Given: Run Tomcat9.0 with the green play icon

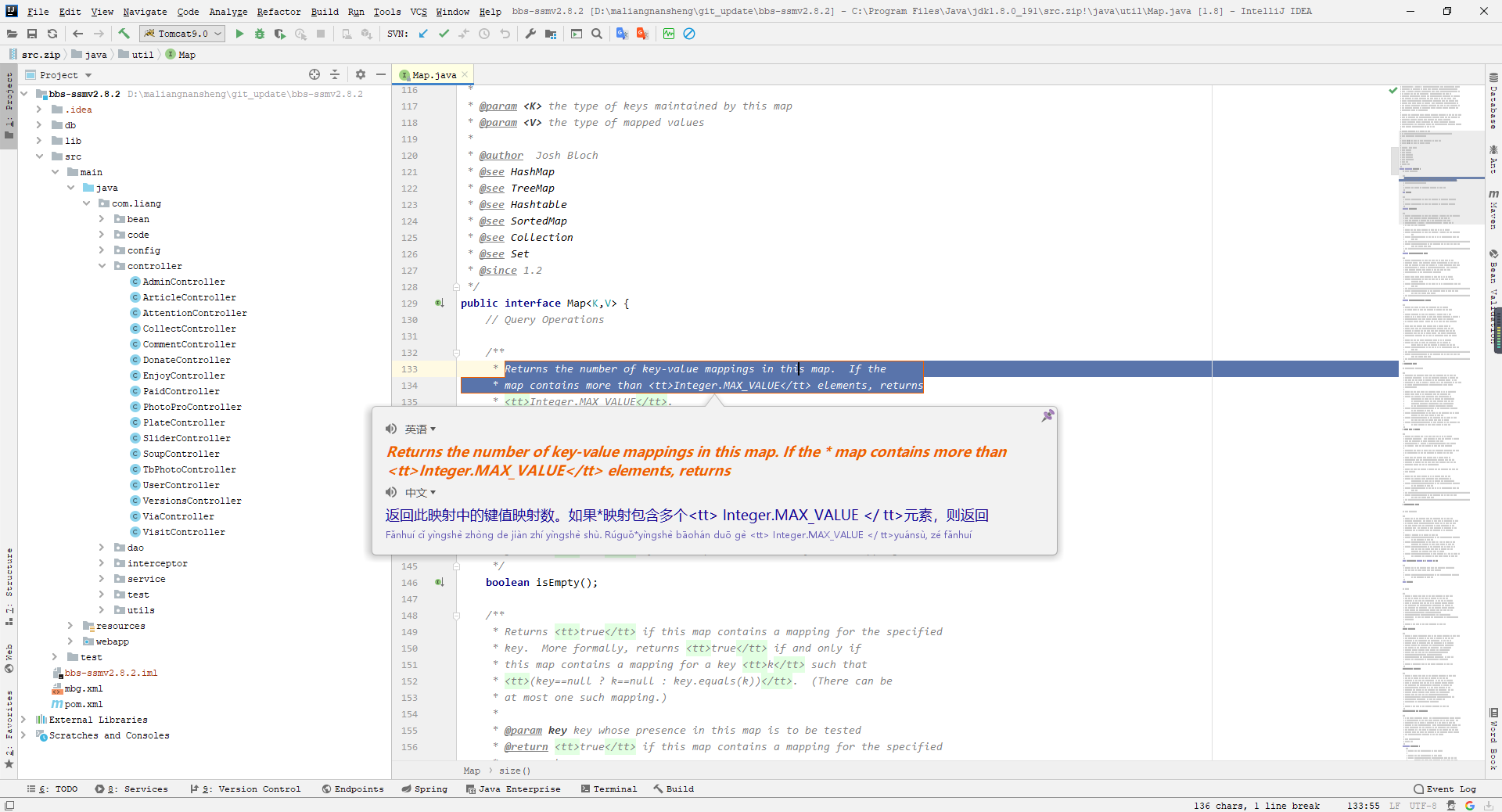Looking at the screenshot, I should pyautogui.click(x=239, y=34).
